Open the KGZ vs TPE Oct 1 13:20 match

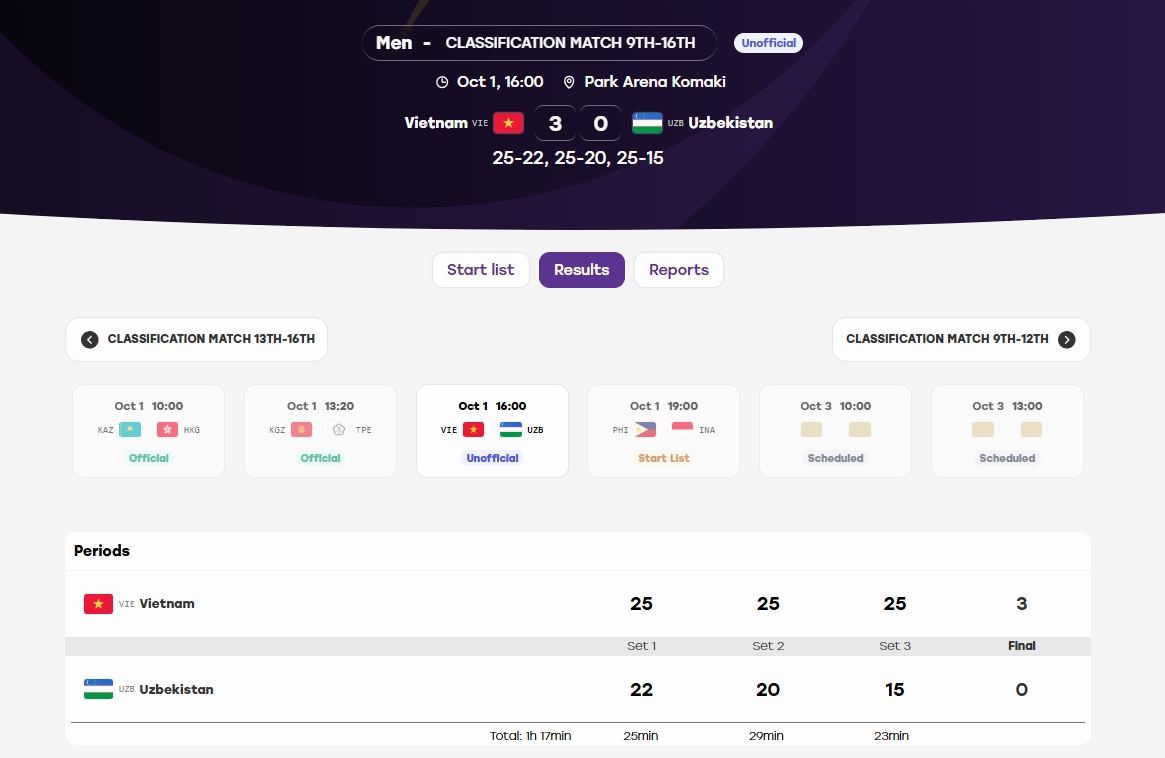pyautogui.click(x=320, y=431)
